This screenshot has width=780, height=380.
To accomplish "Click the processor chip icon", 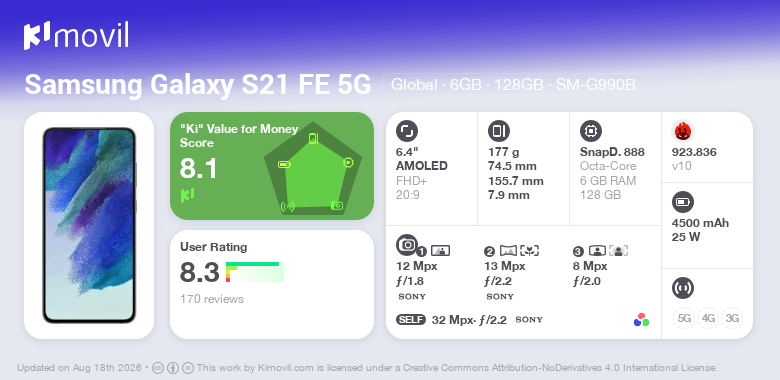I will coord(591,131).
